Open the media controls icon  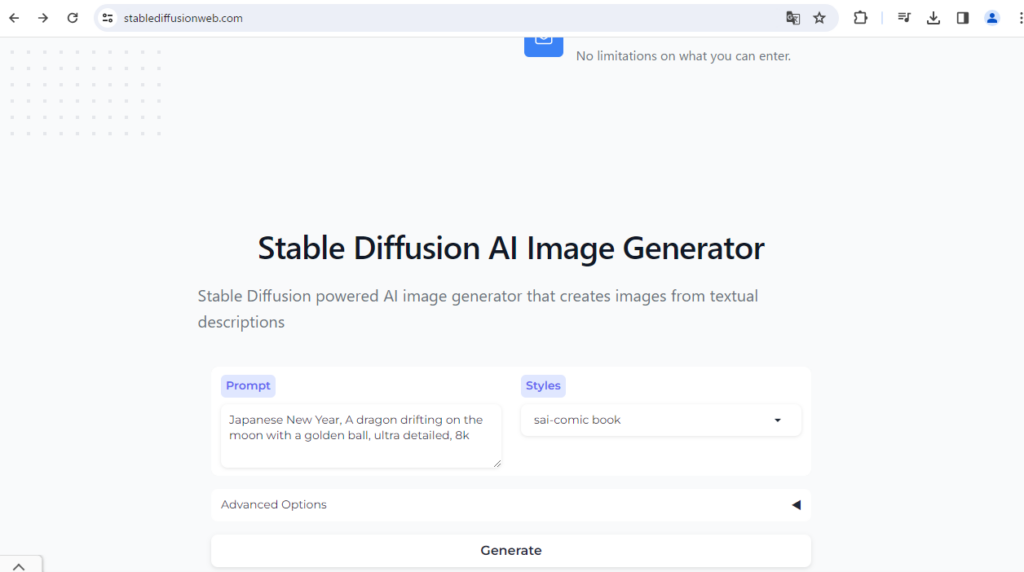pyautogui.click(x=904, y=18)
